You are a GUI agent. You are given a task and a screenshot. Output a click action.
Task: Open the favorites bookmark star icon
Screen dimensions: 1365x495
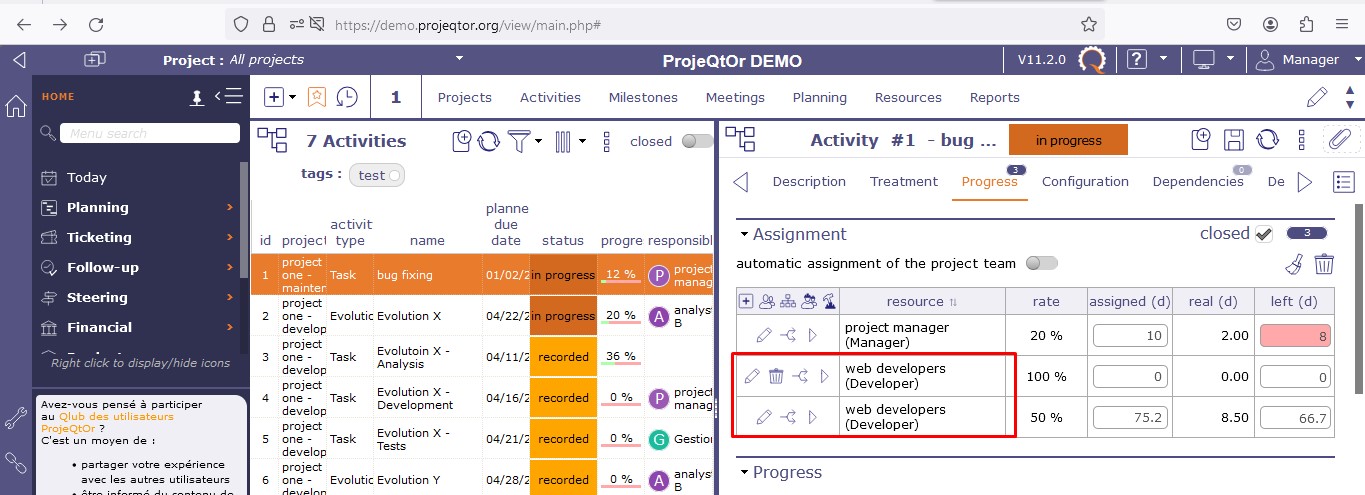pyautogui.click(x=317, y=97)
